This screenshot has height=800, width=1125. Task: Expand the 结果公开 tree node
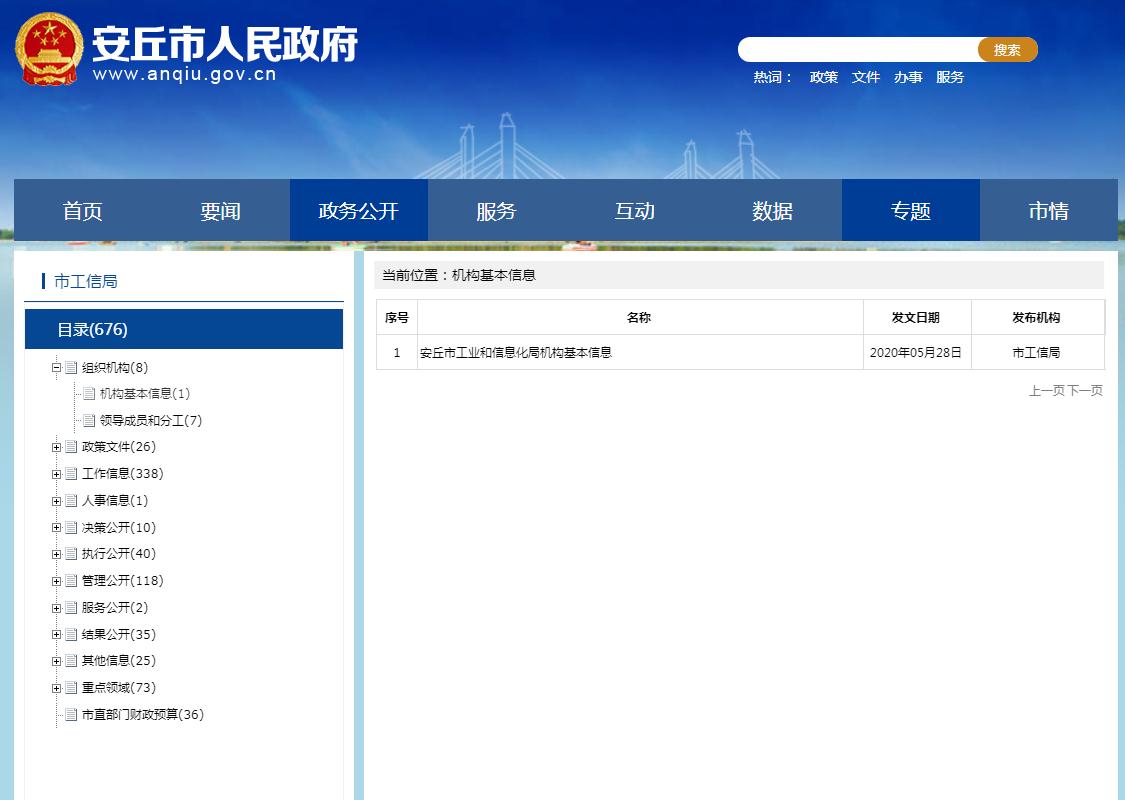point(56,634)
